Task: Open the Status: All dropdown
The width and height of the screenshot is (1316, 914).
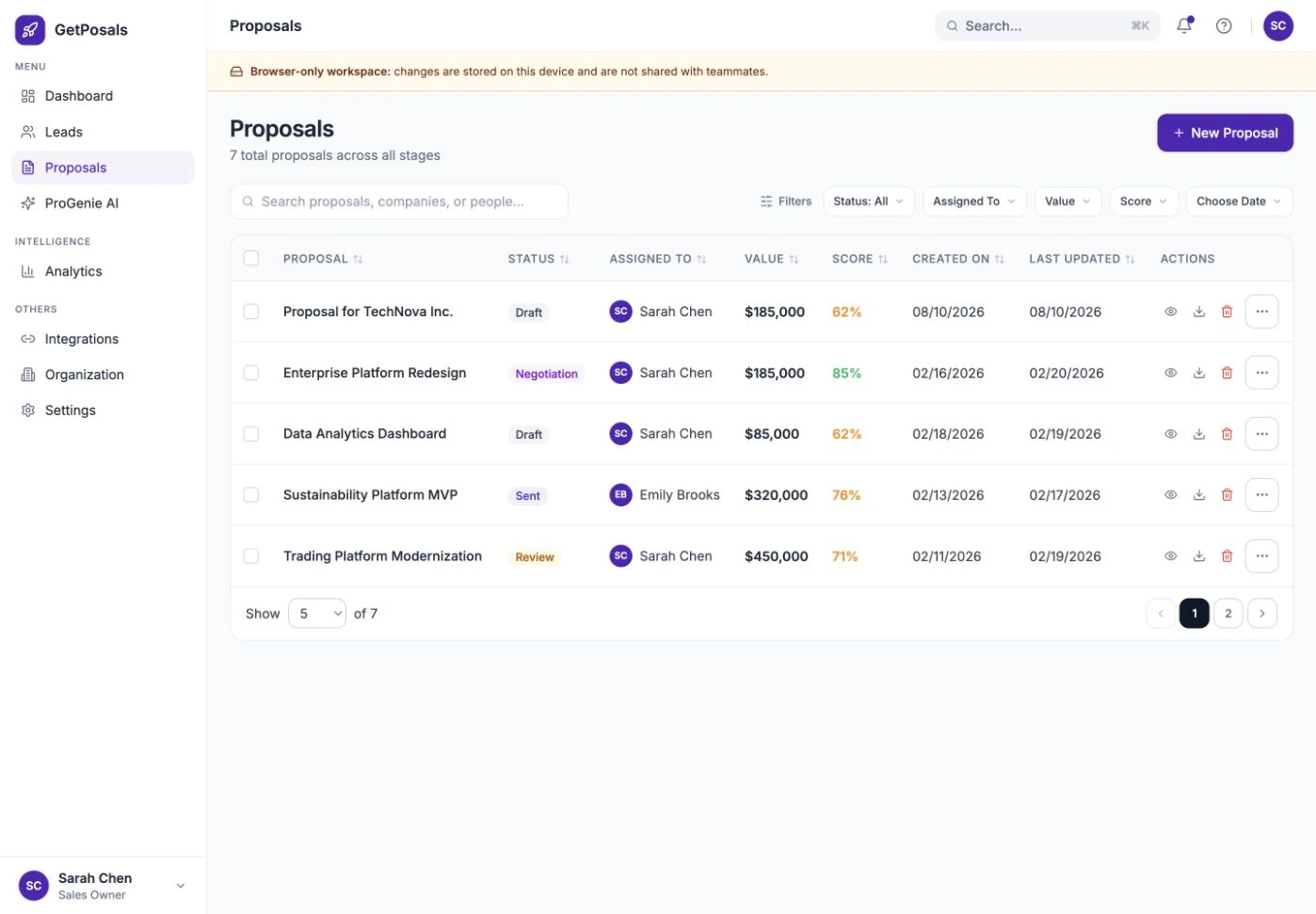Action: [868, 201]
